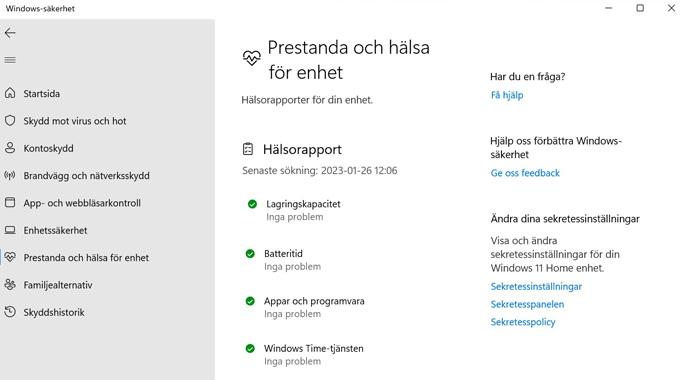
Task: Click the Brandvägg network signal icon
Action: [10, 175]
